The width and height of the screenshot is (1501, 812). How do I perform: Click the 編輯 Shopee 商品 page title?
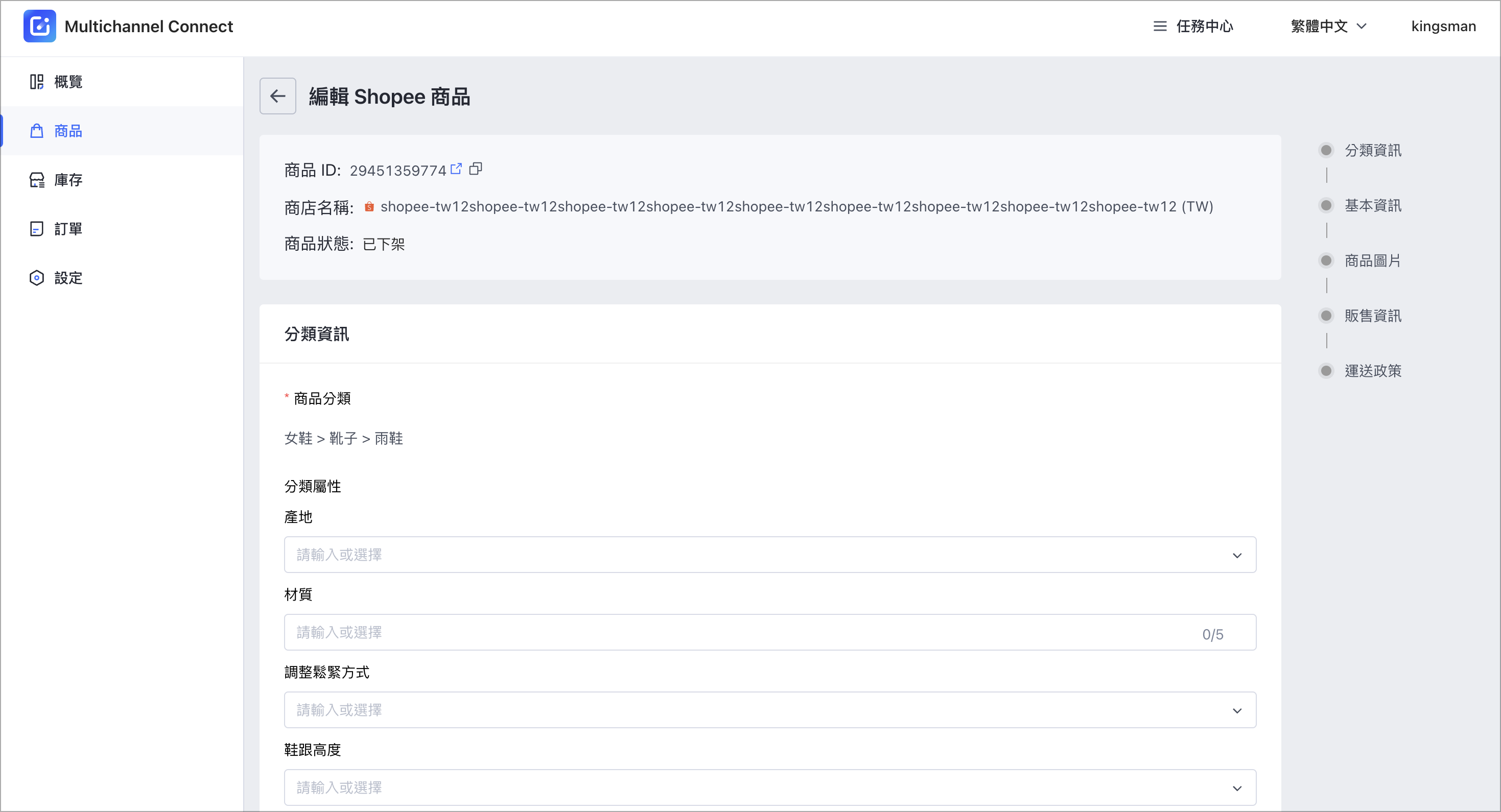click(389, 96)
